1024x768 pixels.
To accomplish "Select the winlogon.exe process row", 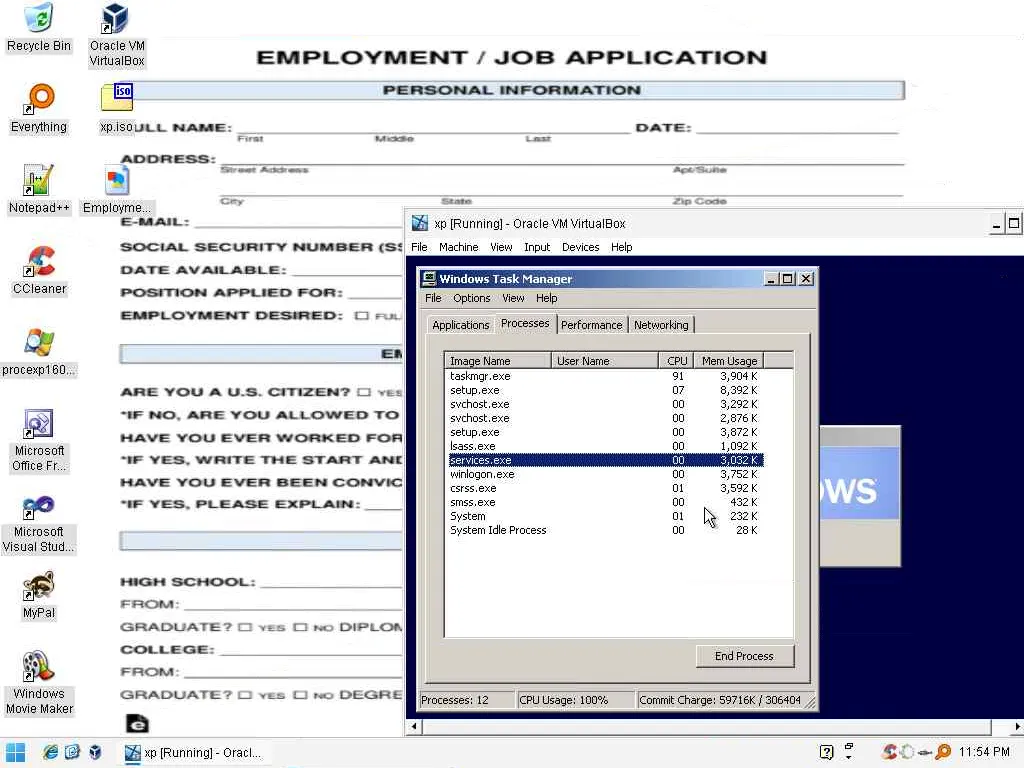I will pyautogui.click(x=605, y=474).
